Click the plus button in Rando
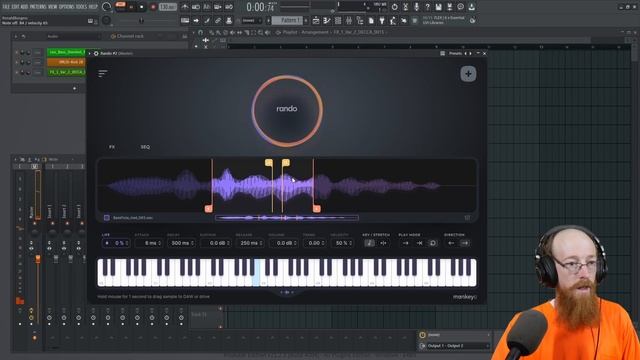This screenshot has height=360, width=640. coord(468,74)
